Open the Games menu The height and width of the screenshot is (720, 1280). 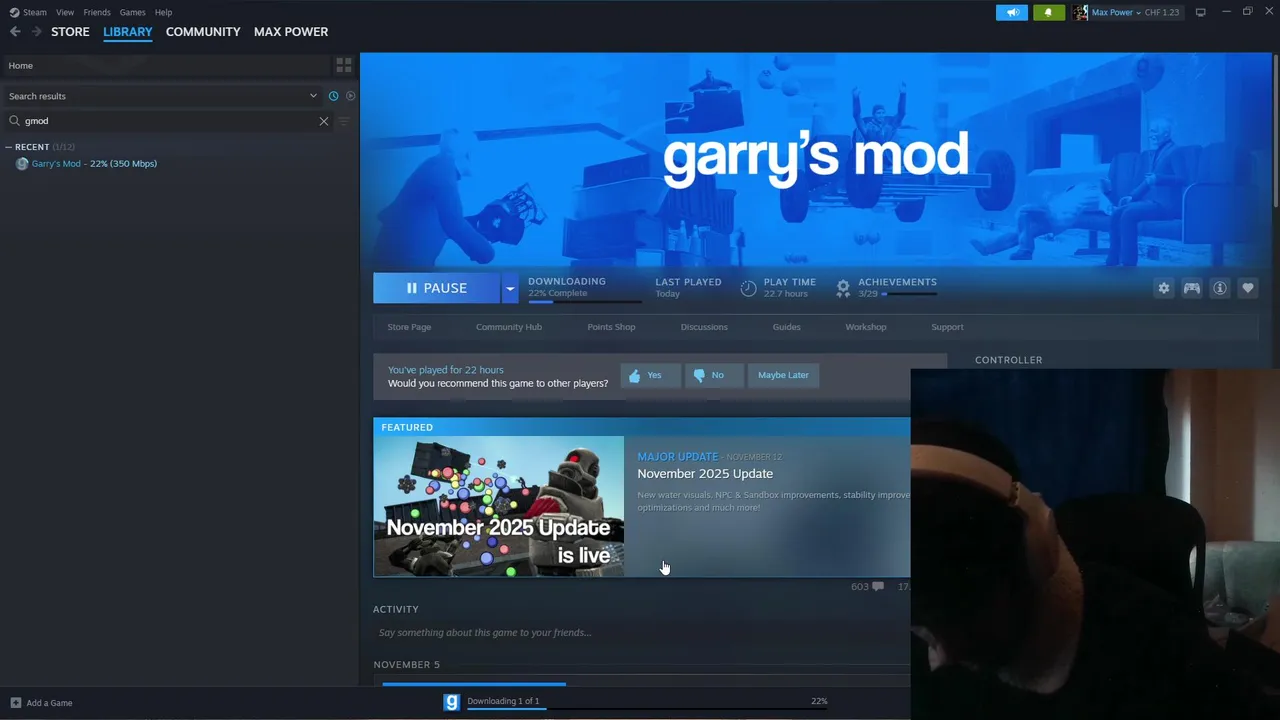[132, 12]
